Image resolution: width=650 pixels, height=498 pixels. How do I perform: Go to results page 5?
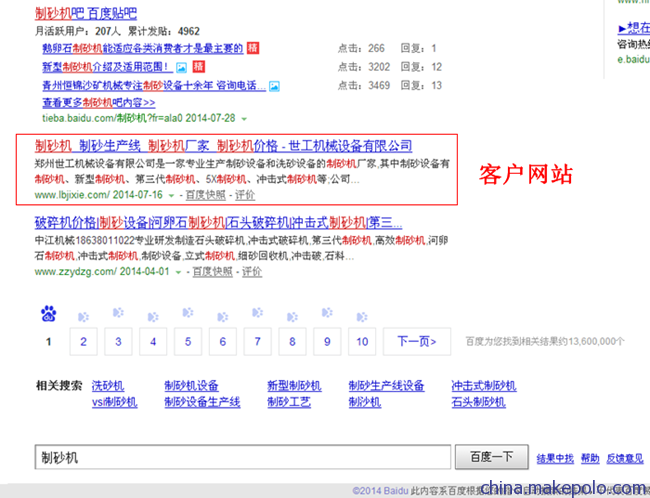point(188,342)
